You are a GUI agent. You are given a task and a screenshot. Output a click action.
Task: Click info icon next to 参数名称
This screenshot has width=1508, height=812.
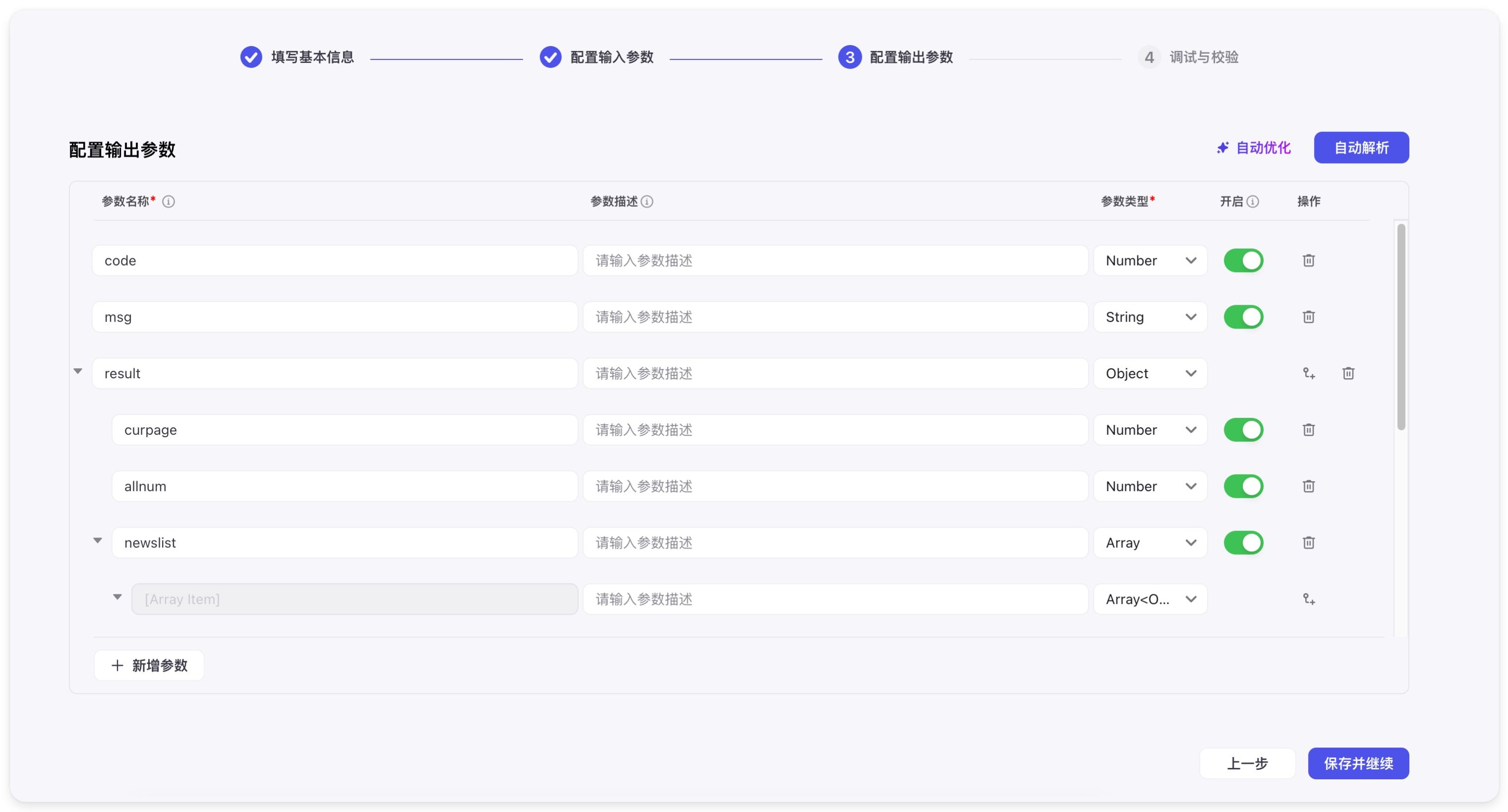[169, 201]
